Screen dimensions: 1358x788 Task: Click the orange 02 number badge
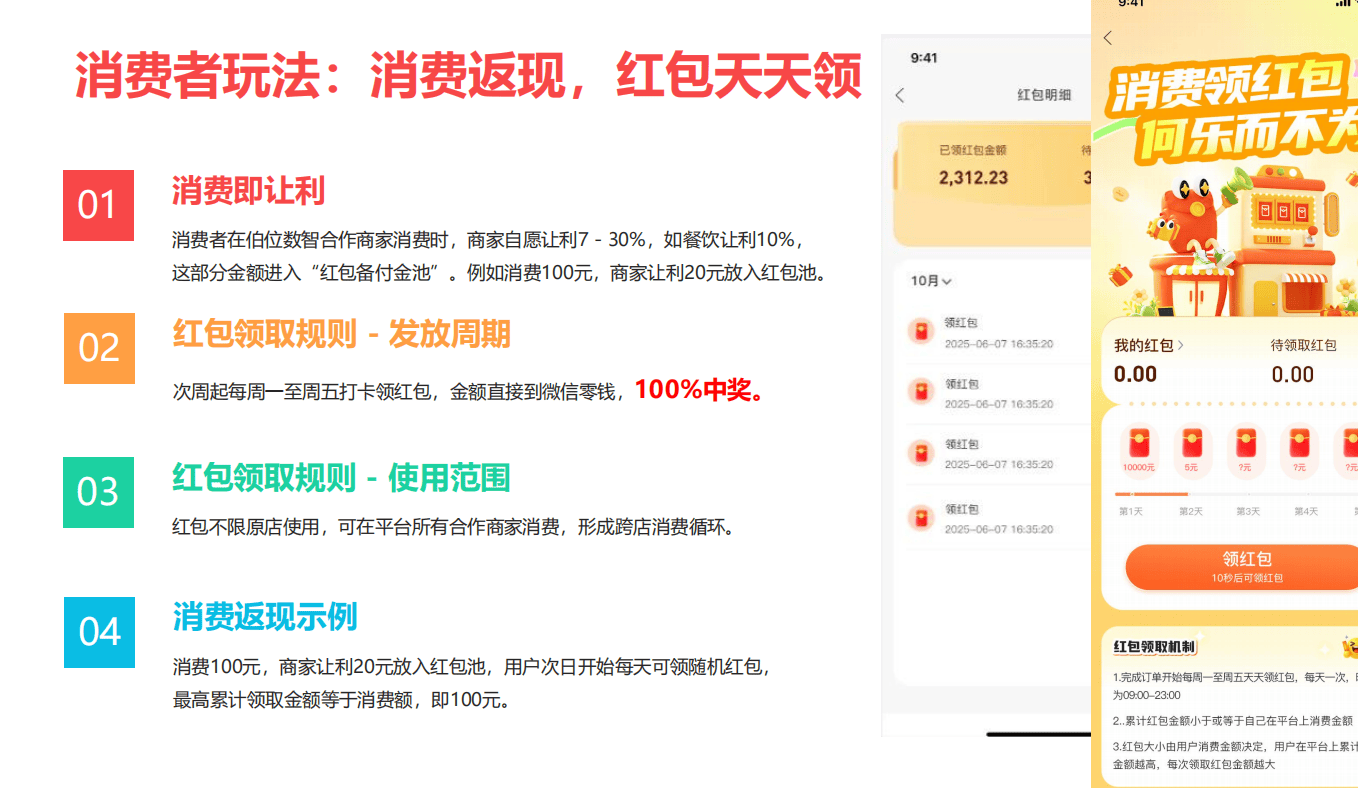coord(99,348)
